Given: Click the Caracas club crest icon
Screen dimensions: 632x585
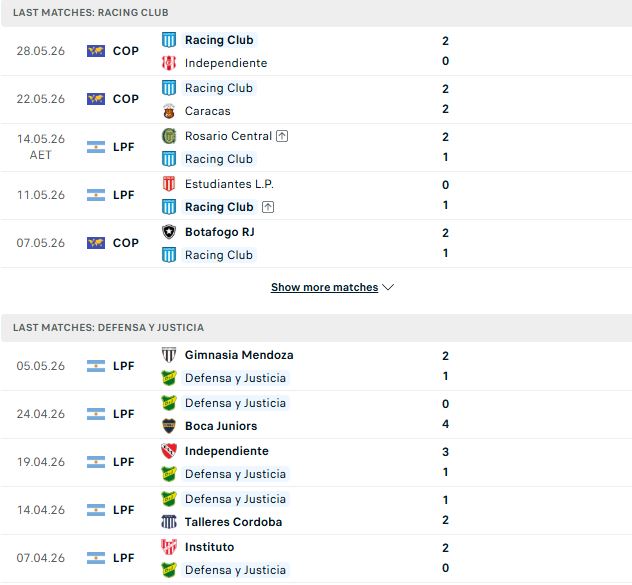Looking at the screenshot, I should (168, 111).
